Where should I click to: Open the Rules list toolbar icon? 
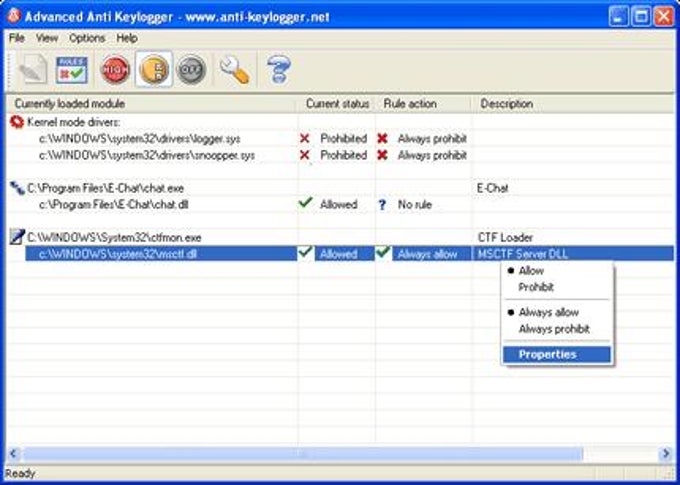click(72, 69)
